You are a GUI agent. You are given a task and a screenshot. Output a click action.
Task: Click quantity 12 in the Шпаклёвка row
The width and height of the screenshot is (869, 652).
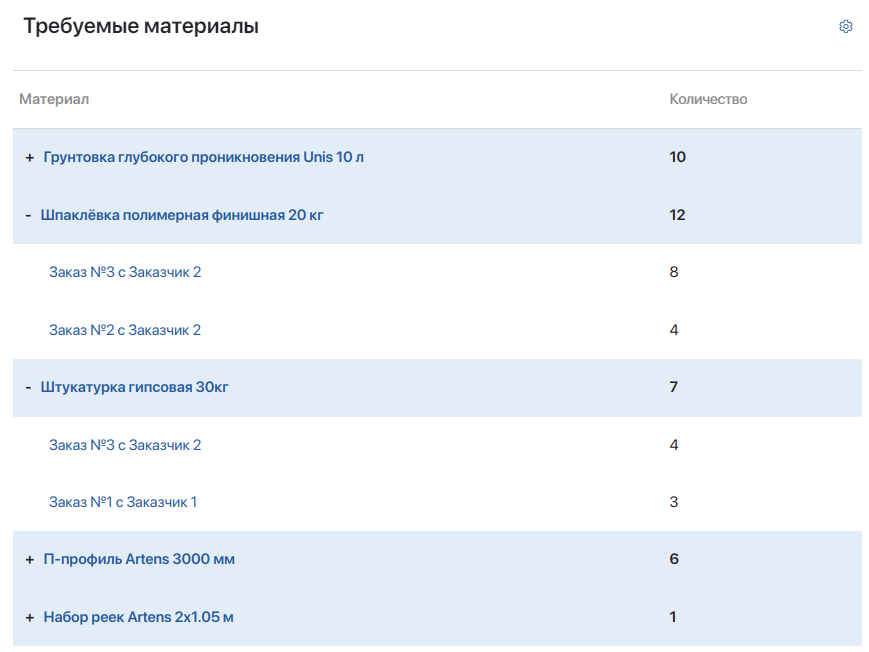(x=677, y=215)
